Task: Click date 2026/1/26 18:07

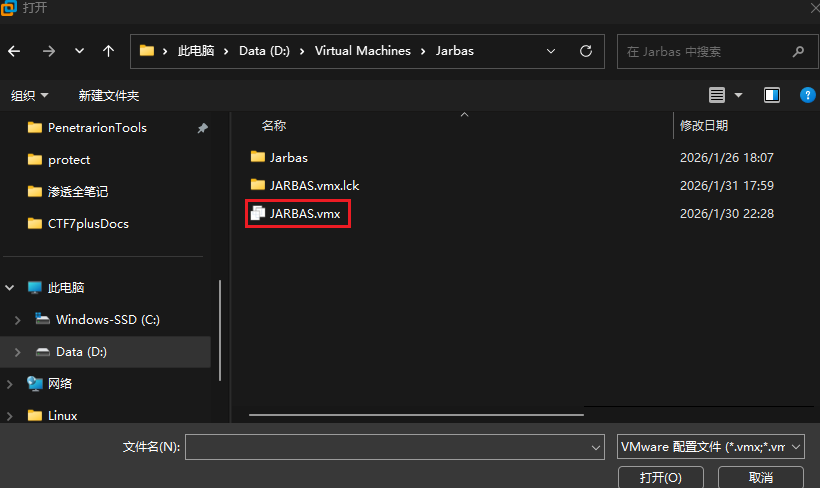Action: click(x=726, y=157)
